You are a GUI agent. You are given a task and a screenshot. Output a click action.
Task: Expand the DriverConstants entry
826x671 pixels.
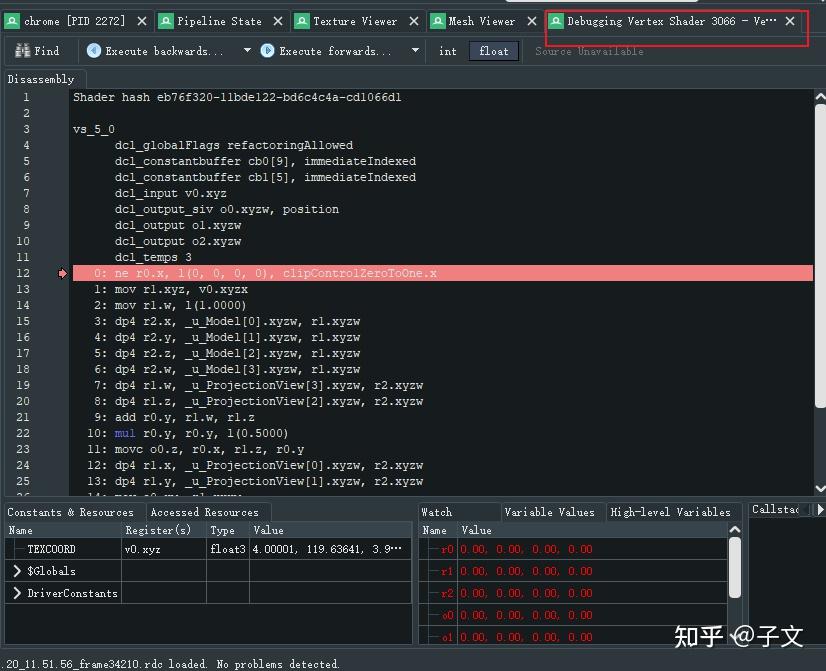[x=16, y=592]
